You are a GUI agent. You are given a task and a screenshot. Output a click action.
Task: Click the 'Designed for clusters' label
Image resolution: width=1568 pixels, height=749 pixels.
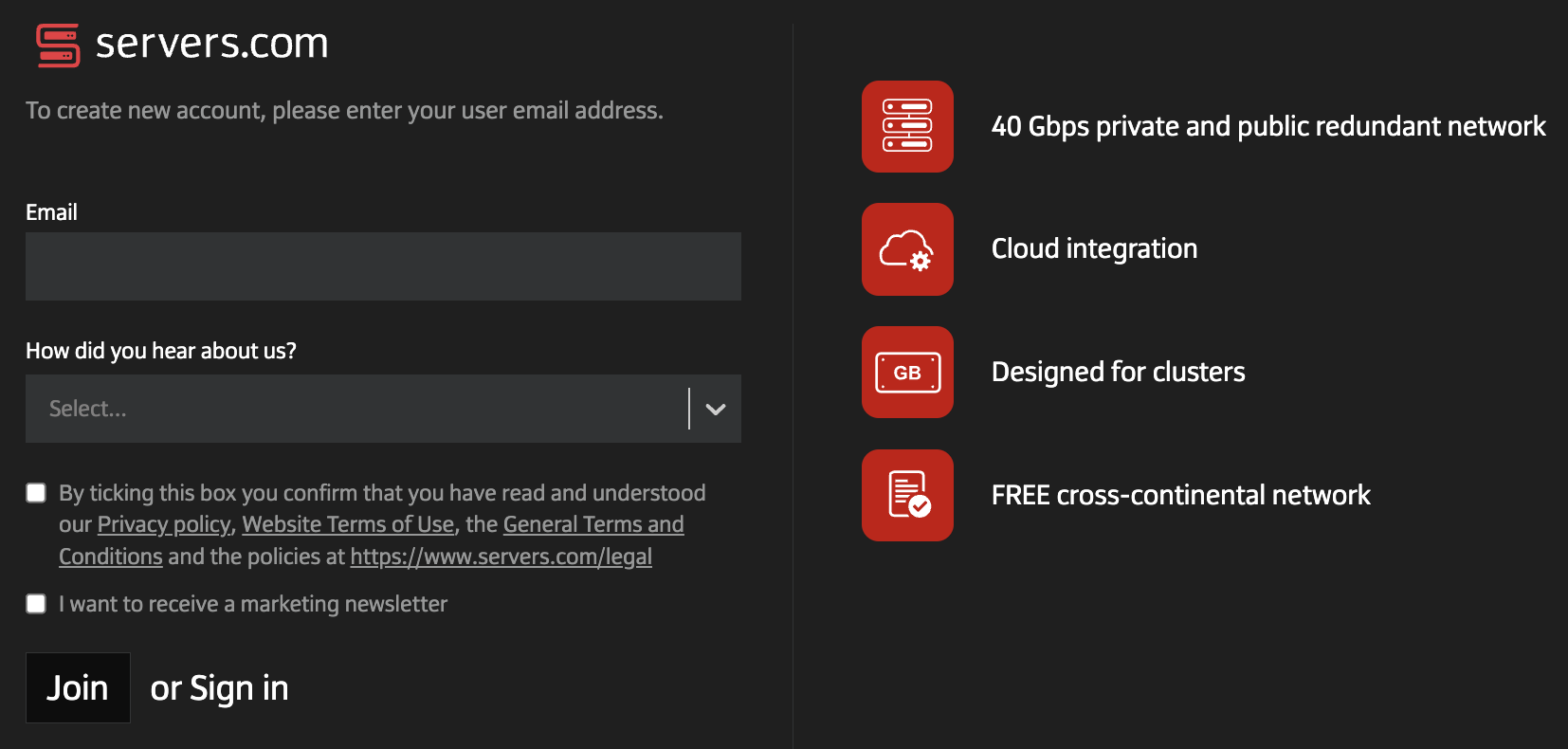[1118, 372]
